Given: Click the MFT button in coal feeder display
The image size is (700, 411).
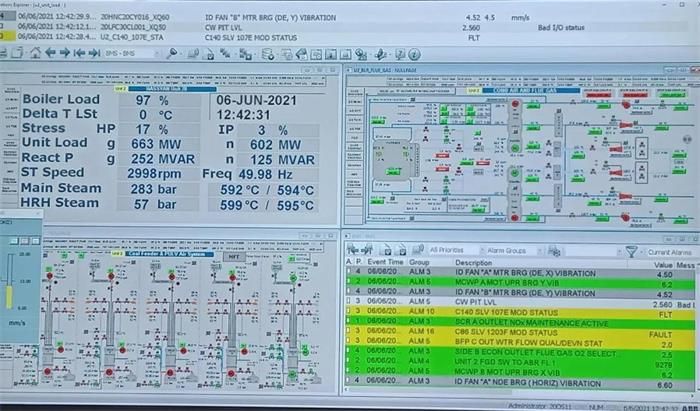Looking at the screenshot, I should pos(234,255).
